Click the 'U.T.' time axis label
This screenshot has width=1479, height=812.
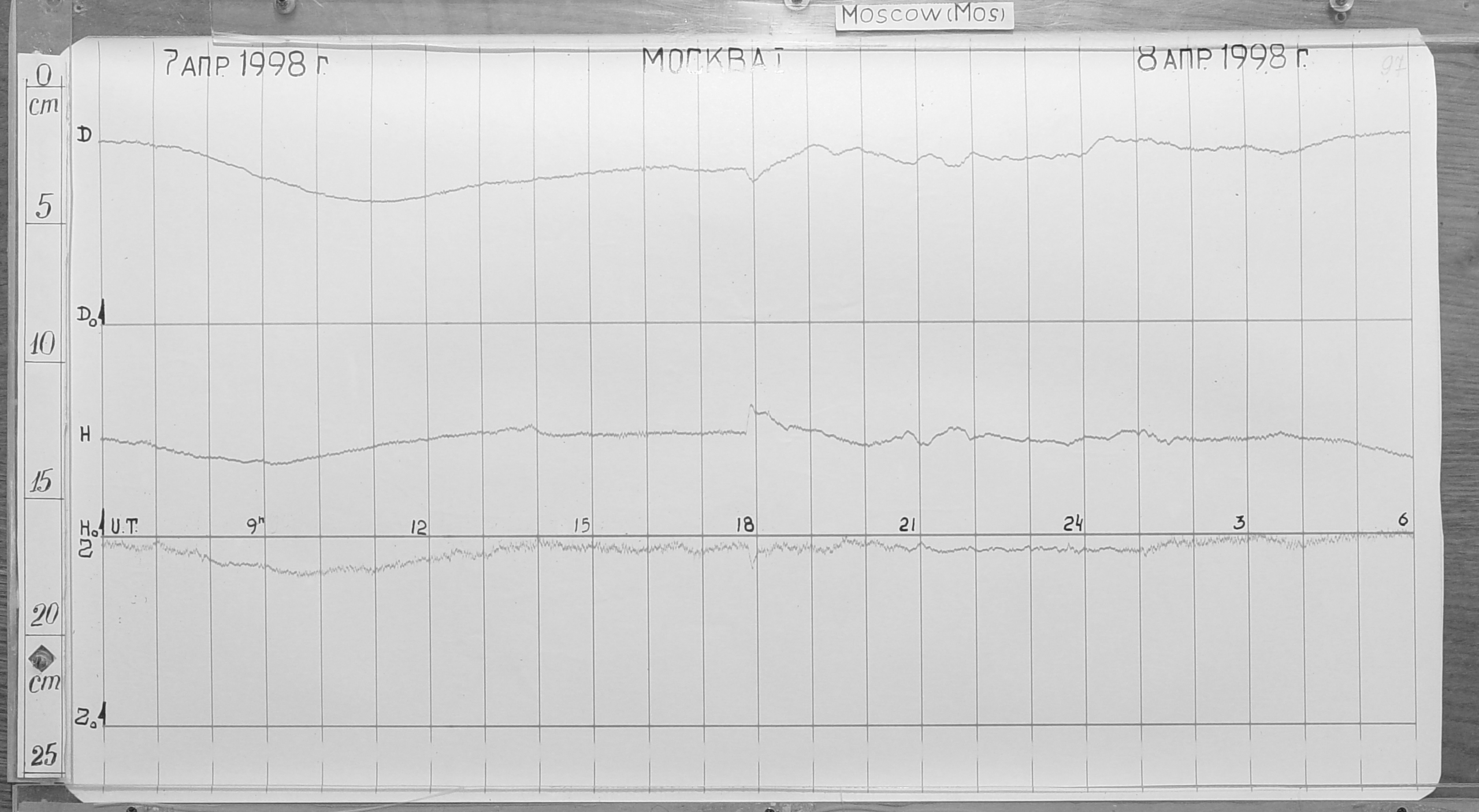coord(124,527)
